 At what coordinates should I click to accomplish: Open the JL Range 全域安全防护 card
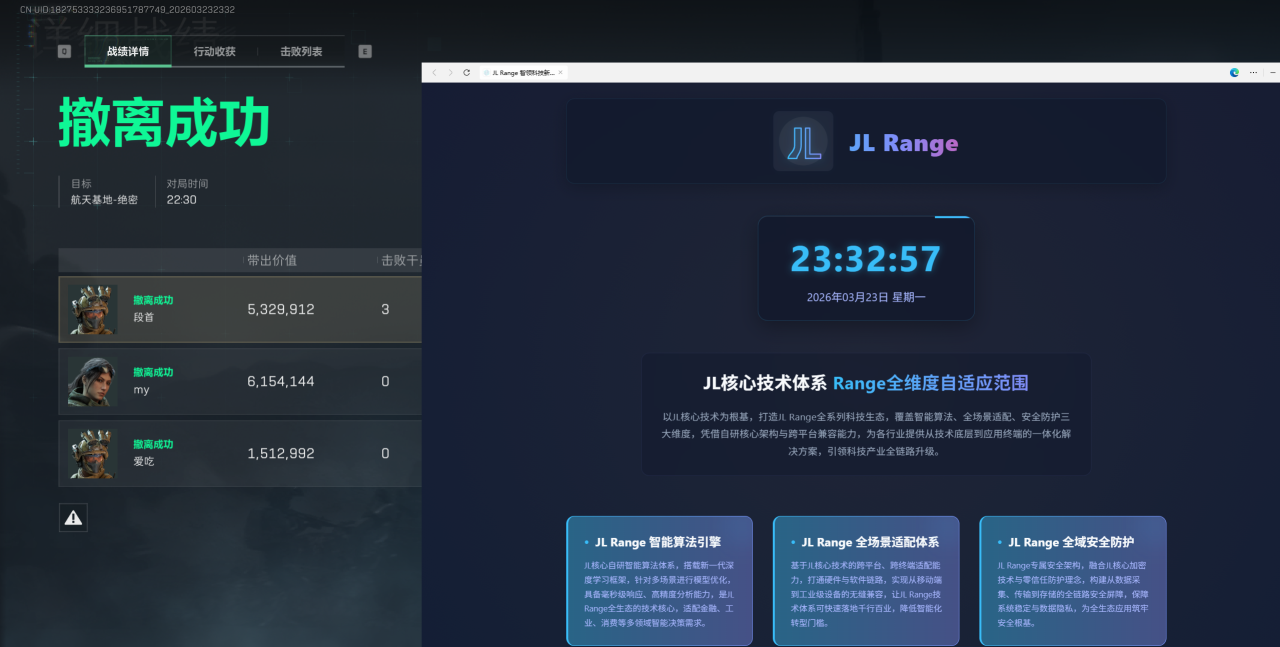(1072, 580)
